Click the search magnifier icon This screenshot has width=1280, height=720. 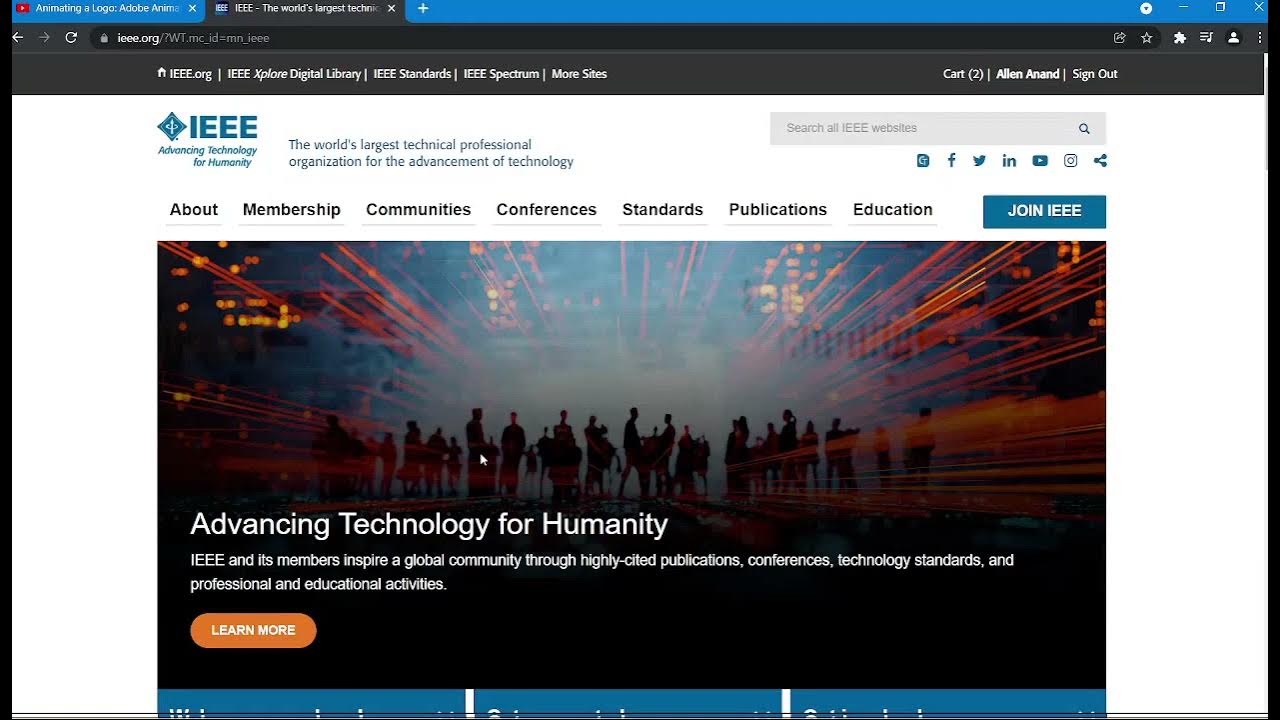click(1084, 128)
